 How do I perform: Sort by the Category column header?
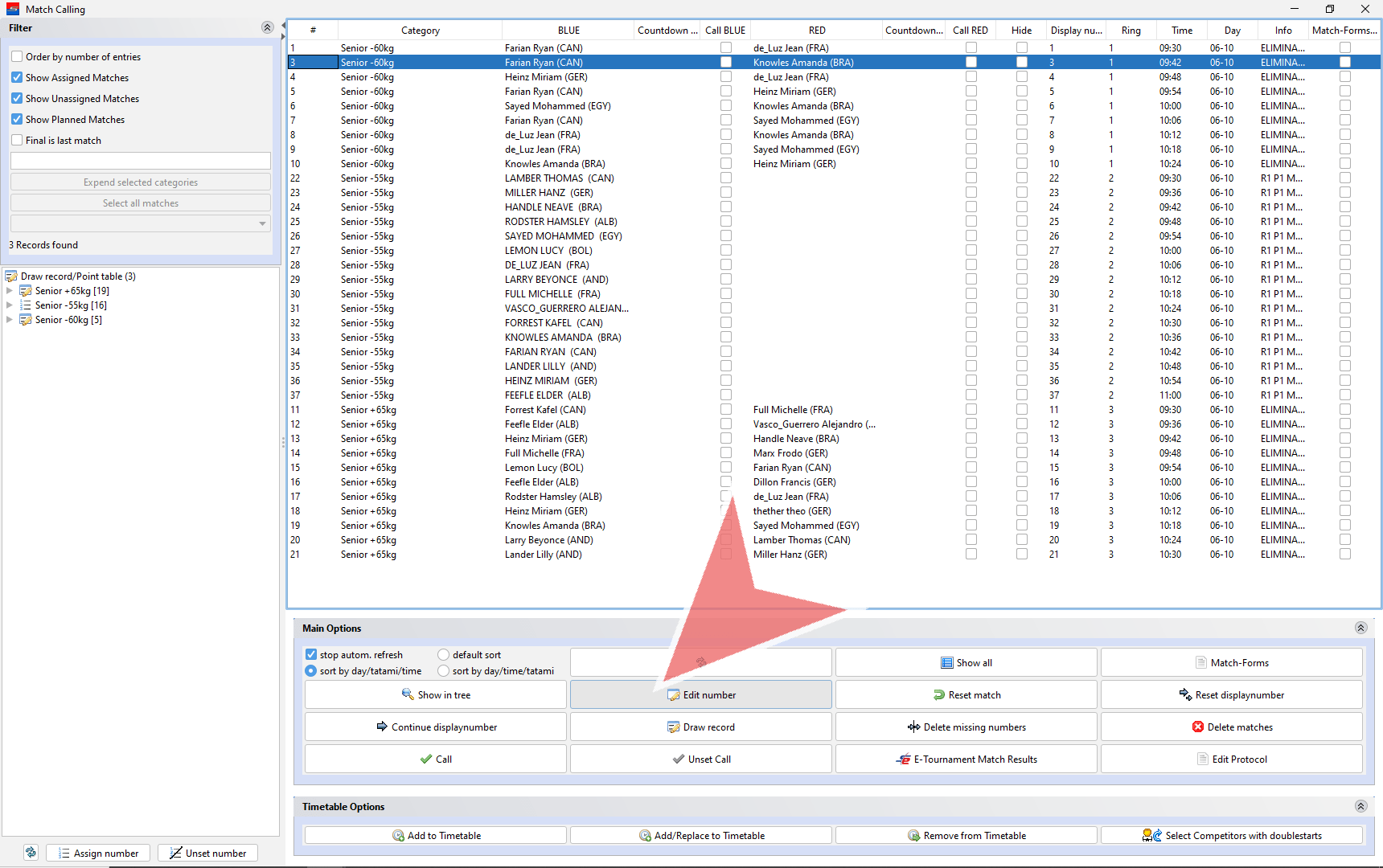coord(420,31)
